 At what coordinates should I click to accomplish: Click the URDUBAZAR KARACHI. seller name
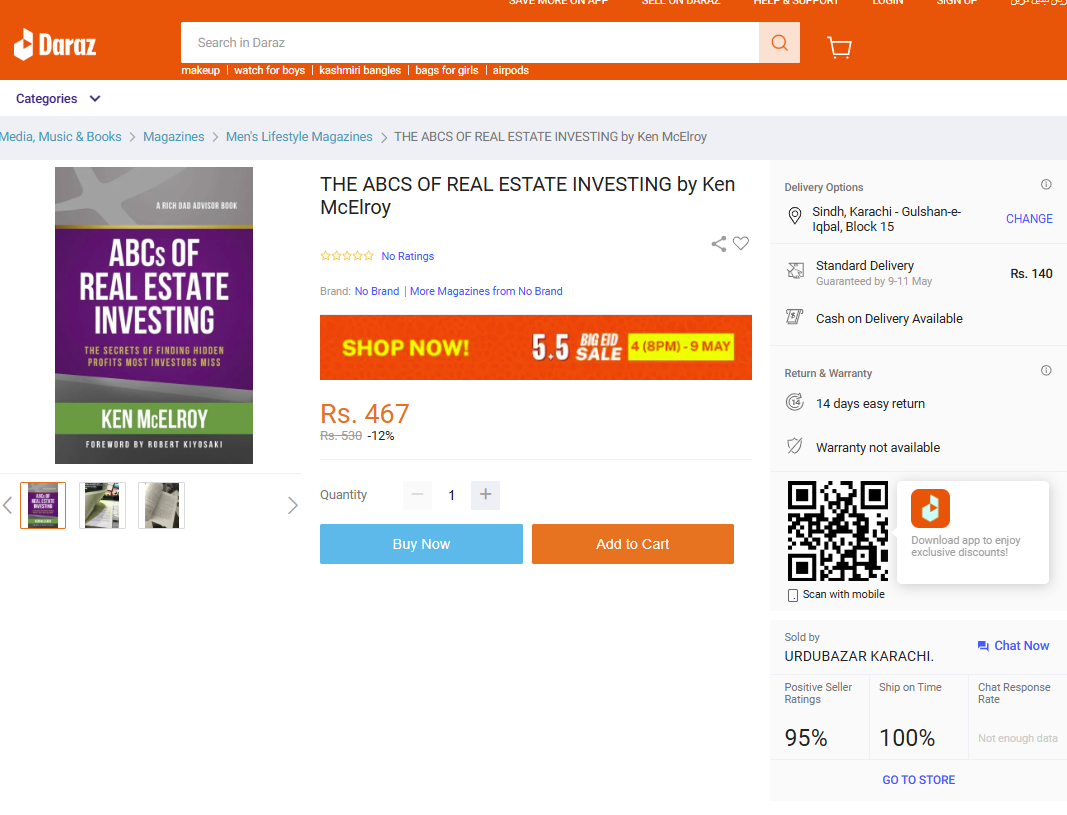pyautogui.click(x=859, y=656)
